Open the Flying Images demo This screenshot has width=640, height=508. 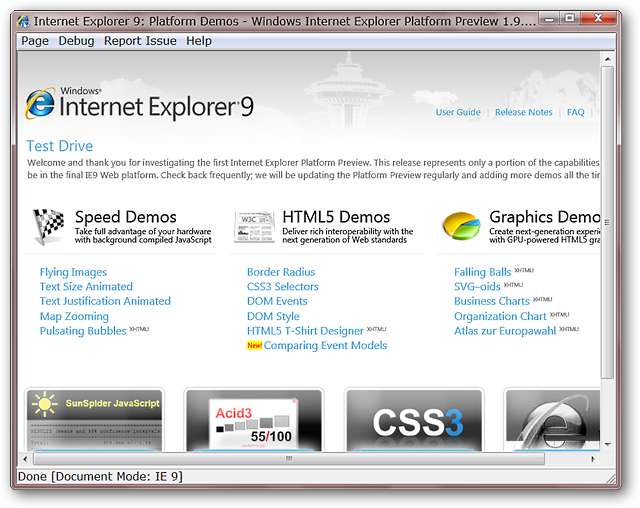pyautogui.click(x=73, y=272)
